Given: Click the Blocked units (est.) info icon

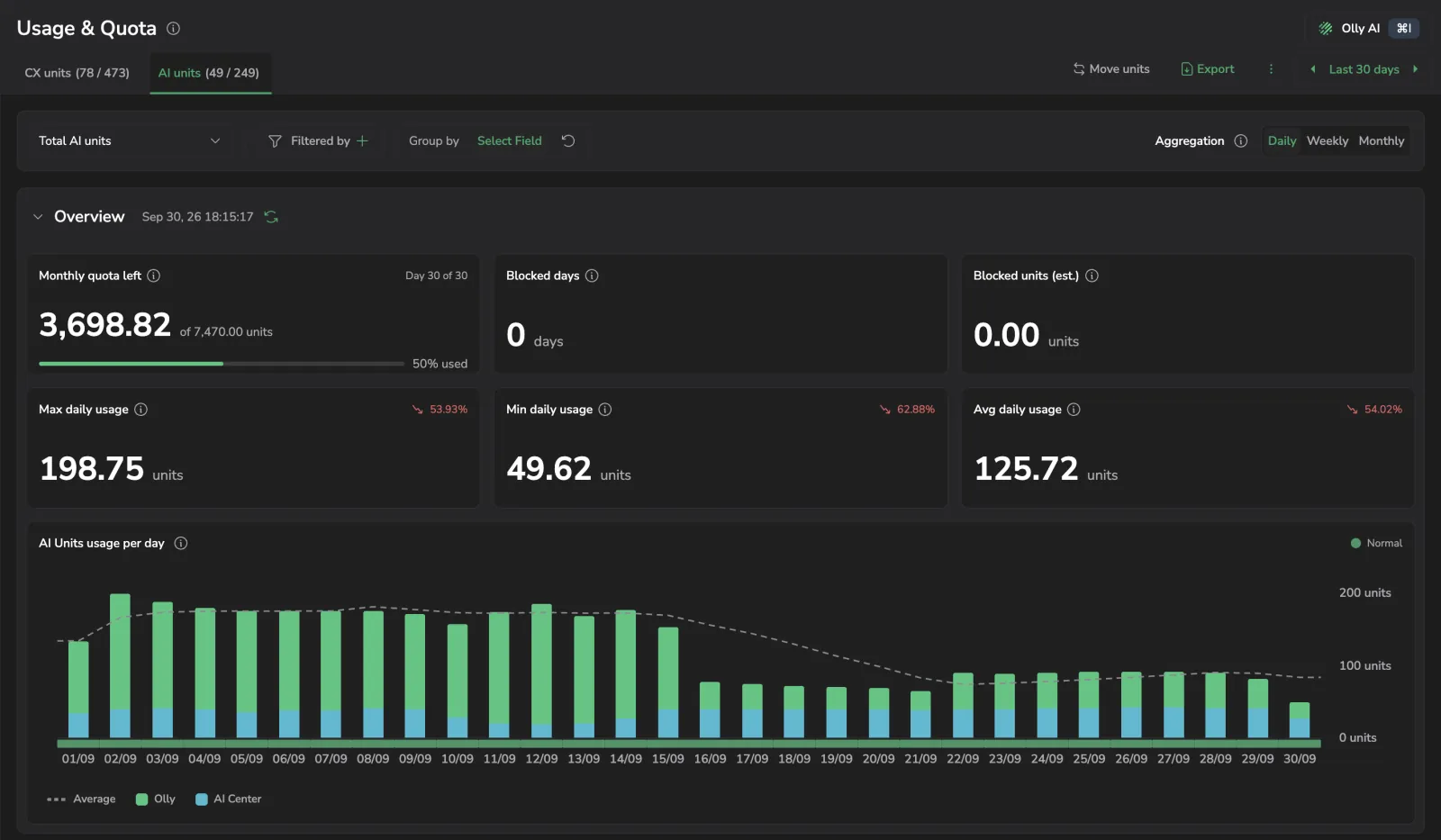Looking at the screenshot, I should pos(1092,276).
